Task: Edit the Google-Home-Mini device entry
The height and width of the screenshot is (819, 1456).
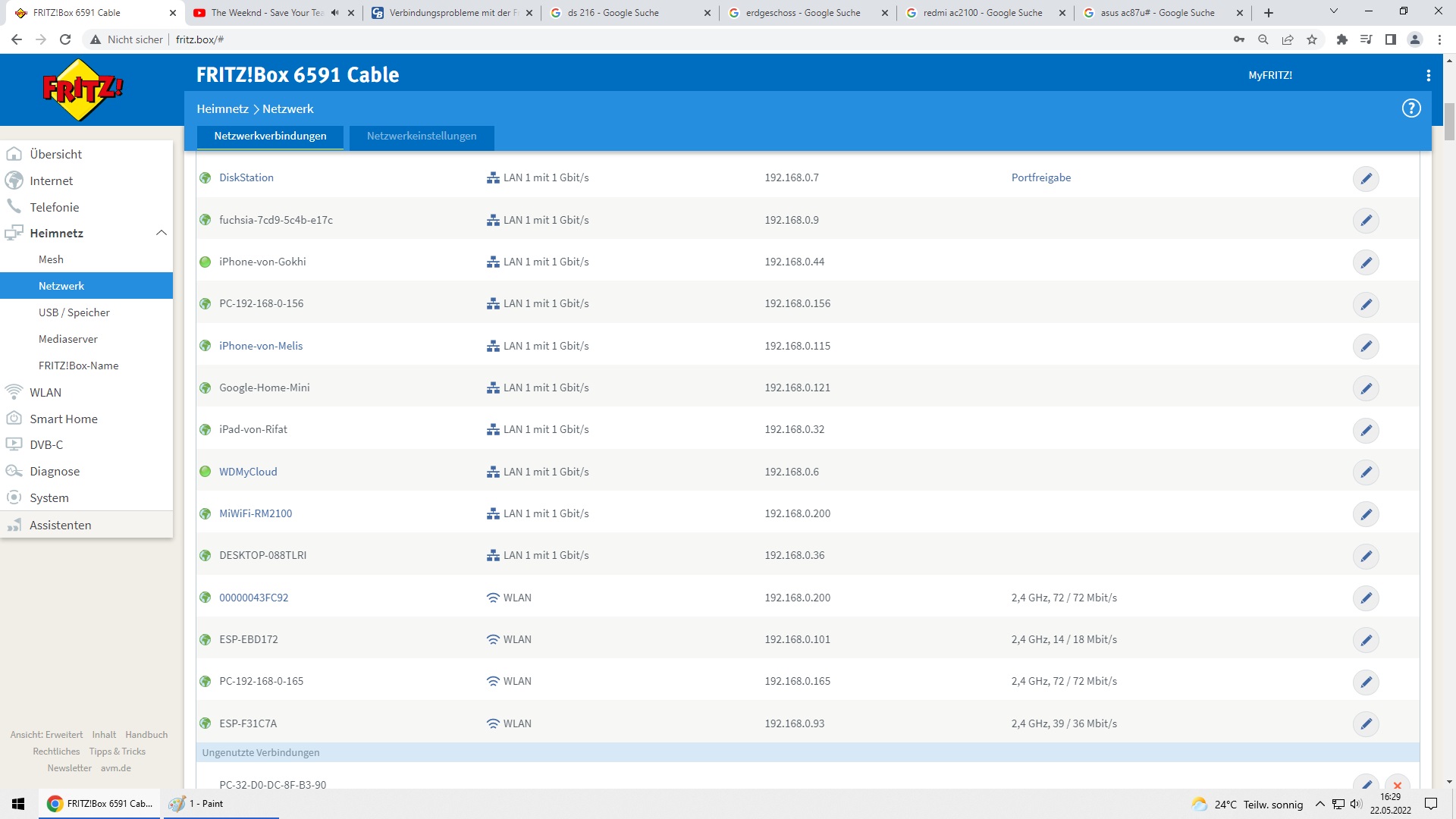Action: click(1366, 388)
